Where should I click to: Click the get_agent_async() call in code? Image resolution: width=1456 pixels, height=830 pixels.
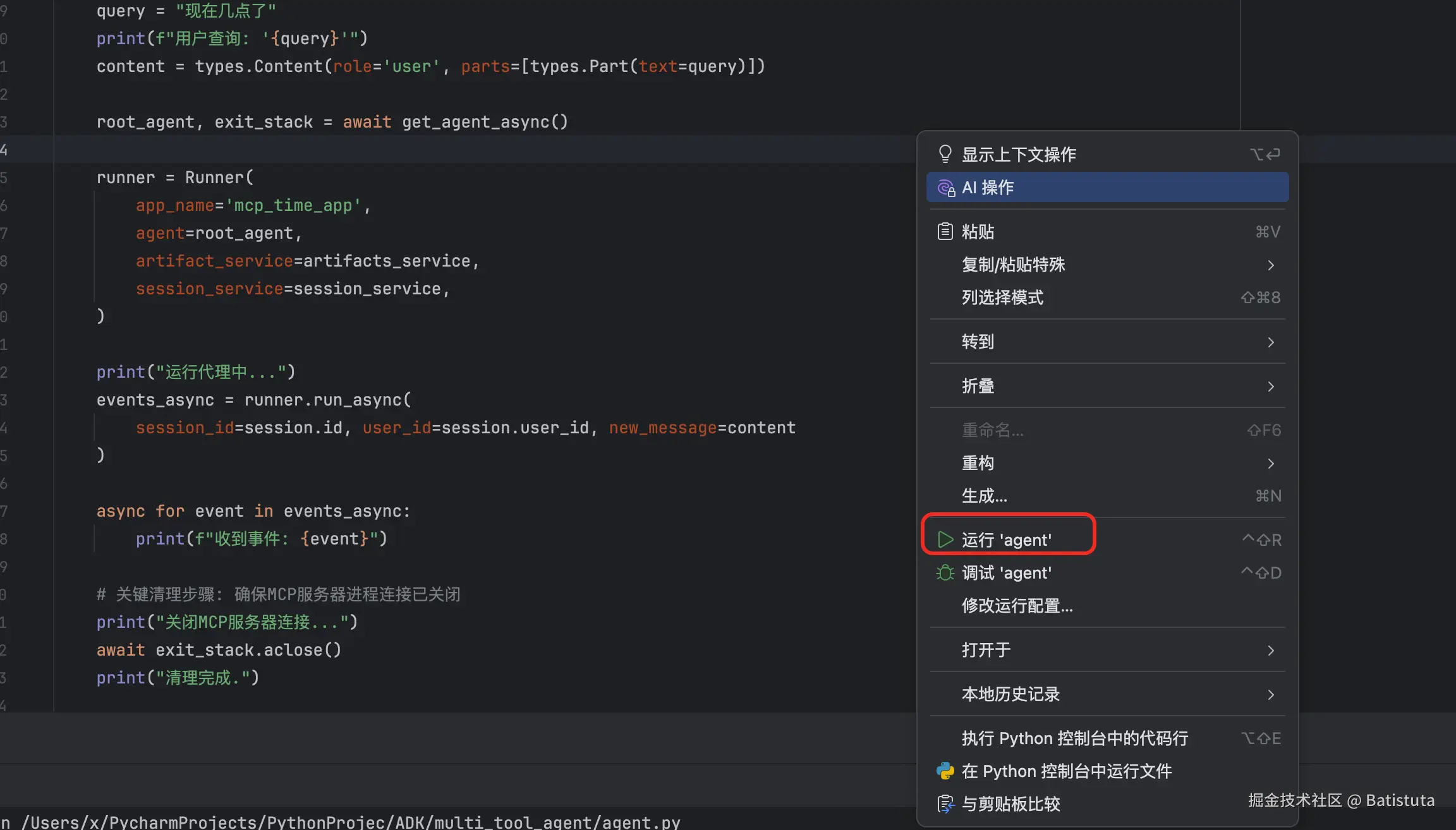(x=485, y=122)
